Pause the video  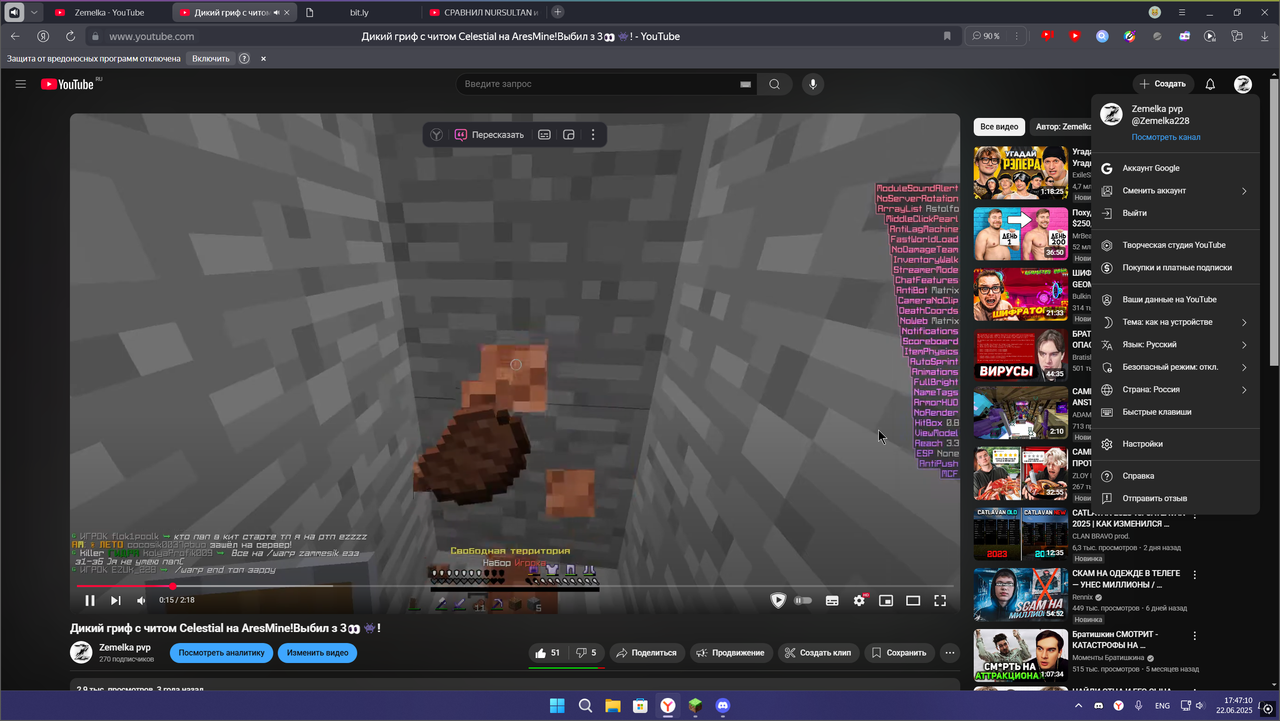[90, 600]
